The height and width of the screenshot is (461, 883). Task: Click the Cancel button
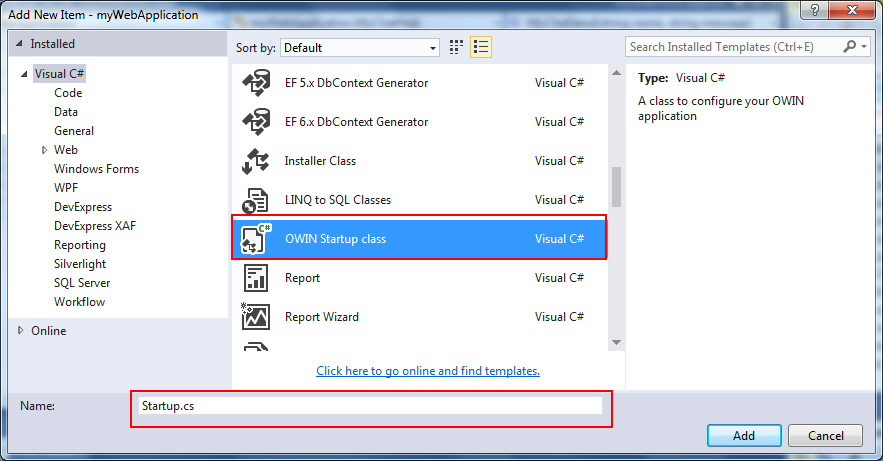click(826, 436)
